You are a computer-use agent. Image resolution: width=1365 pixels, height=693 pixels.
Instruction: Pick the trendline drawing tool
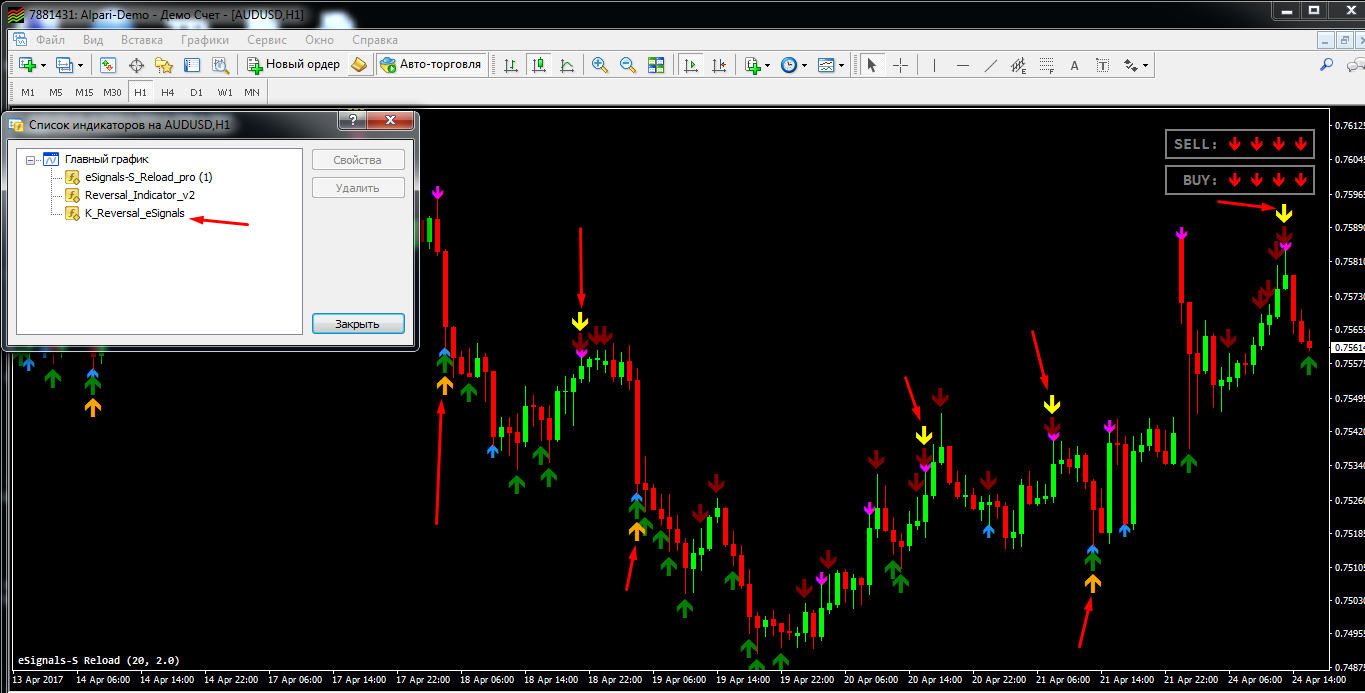991,65
